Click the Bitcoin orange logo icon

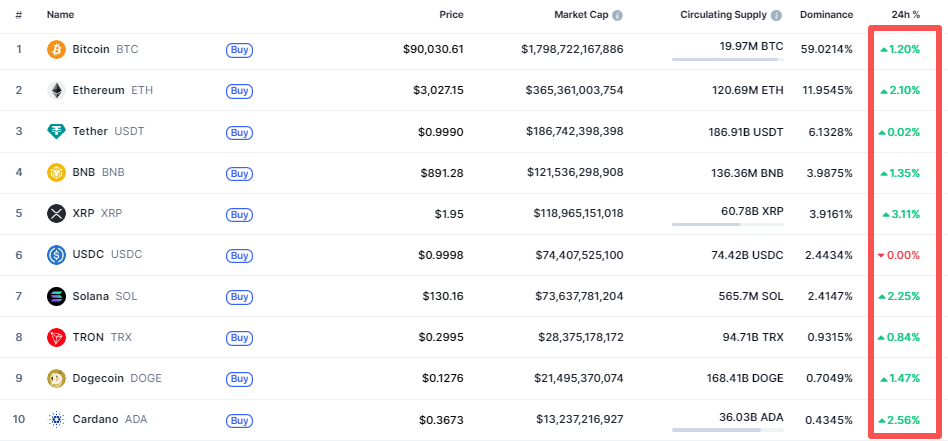[x=56, y=49]
